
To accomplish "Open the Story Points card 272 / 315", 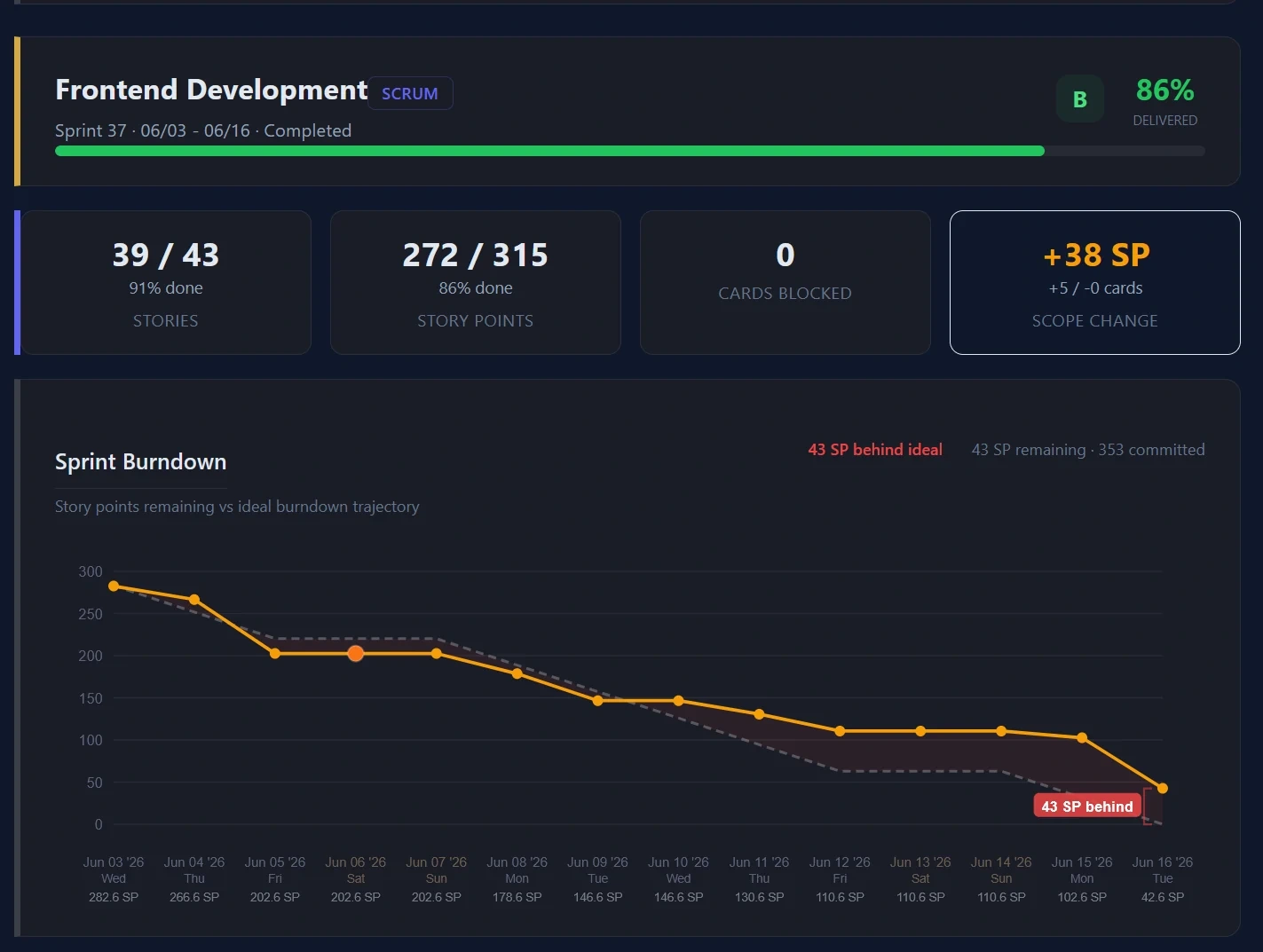I will [476, 282].
